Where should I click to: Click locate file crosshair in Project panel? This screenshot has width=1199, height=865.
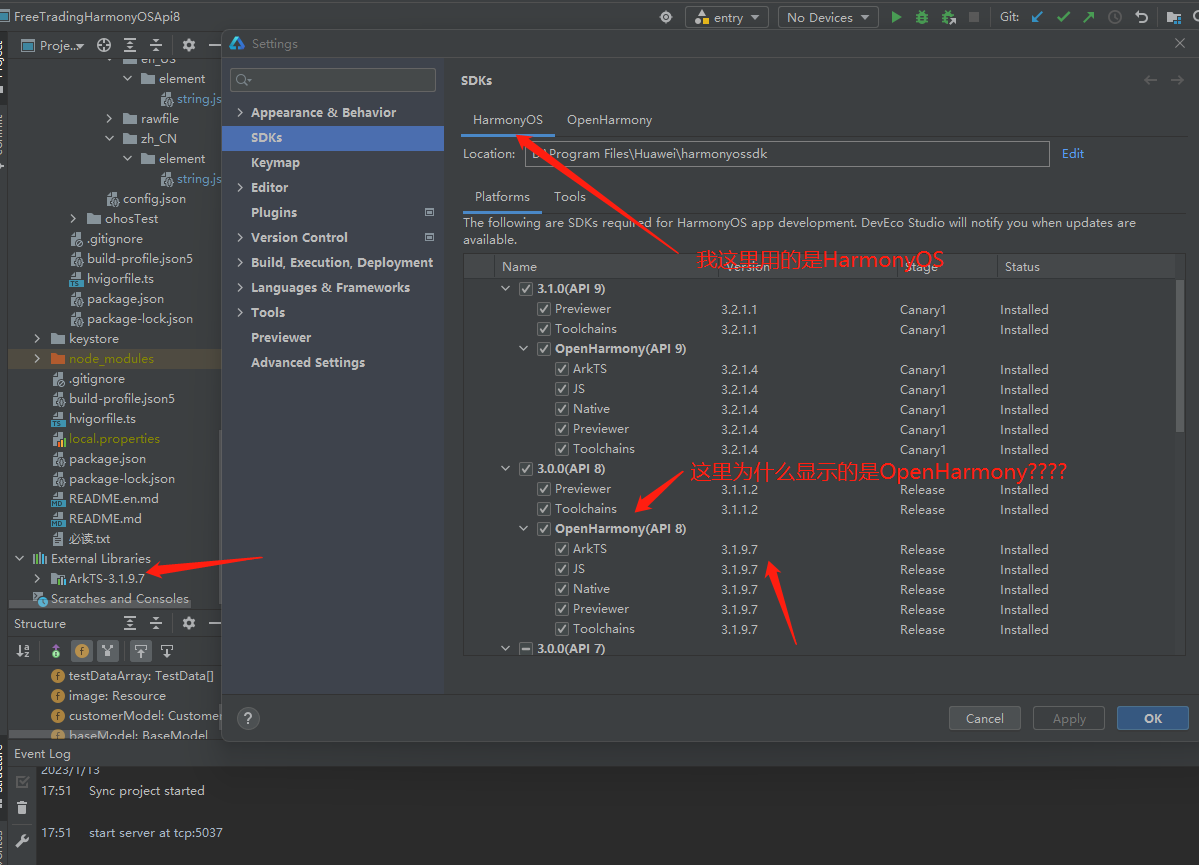point(104,45)
